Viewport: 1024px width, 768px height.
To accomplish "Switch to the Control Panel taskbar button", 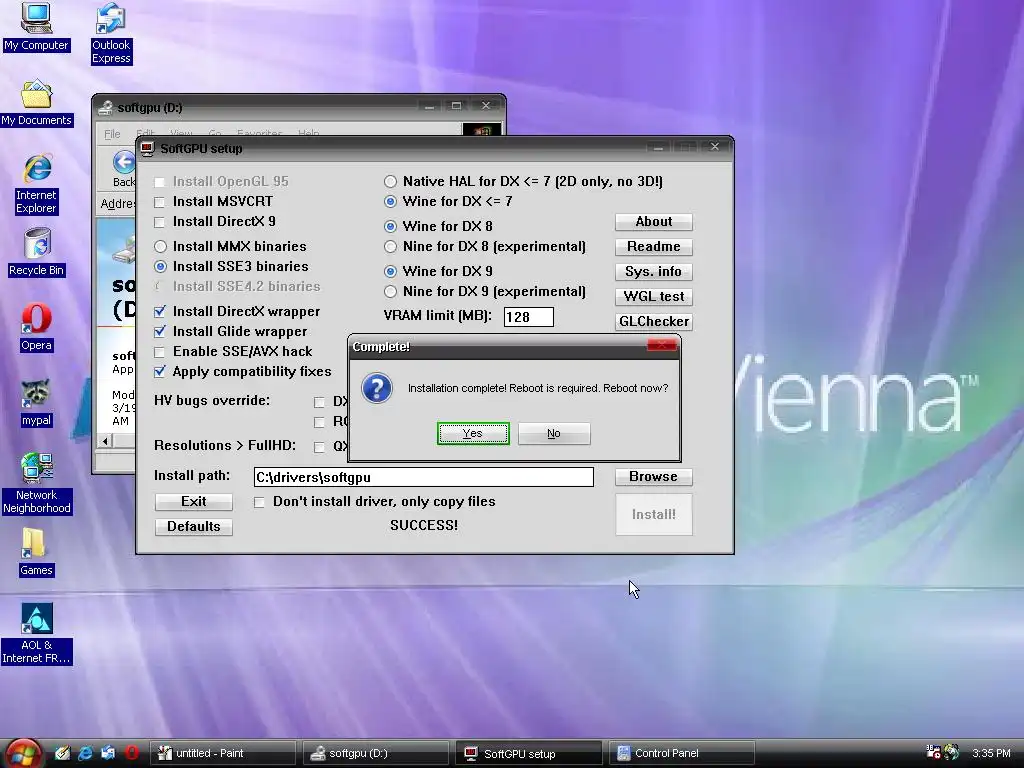I will coord(681,753).
